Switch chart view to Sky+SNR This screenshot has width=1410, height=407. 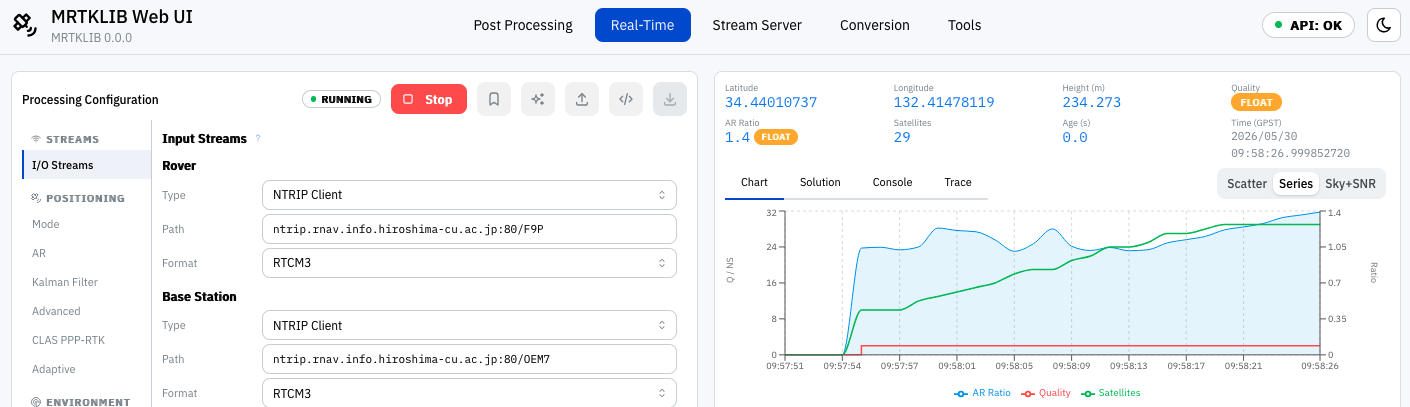coord(1351,184)
